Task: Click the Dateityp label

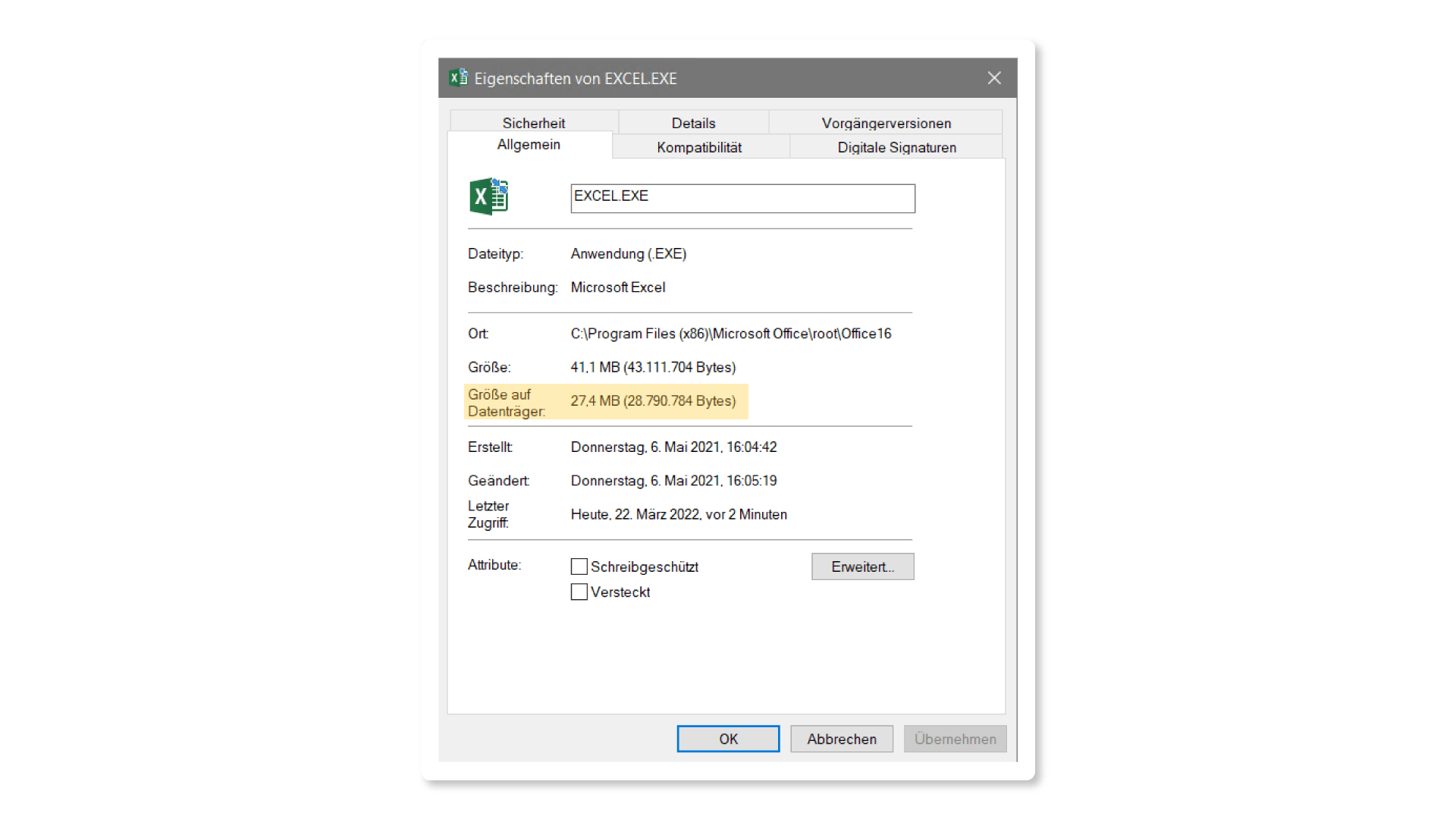Action: tap(496, 254)
